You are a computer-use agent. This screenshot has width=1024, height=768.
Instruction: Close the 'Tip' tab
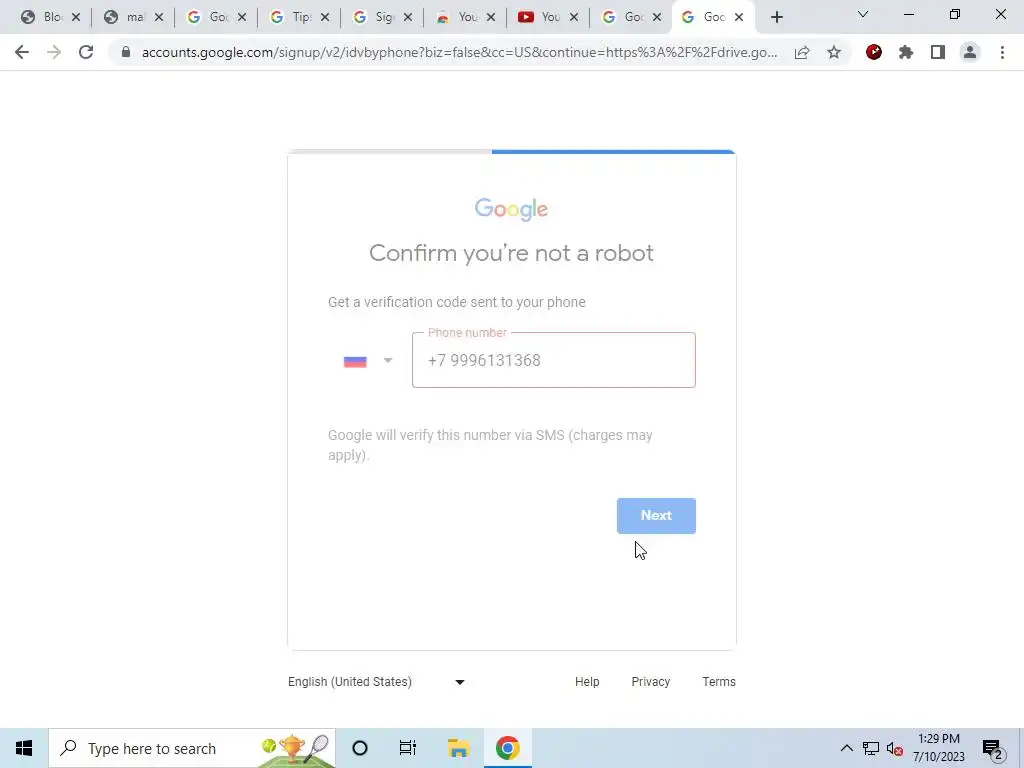(325, 18)
